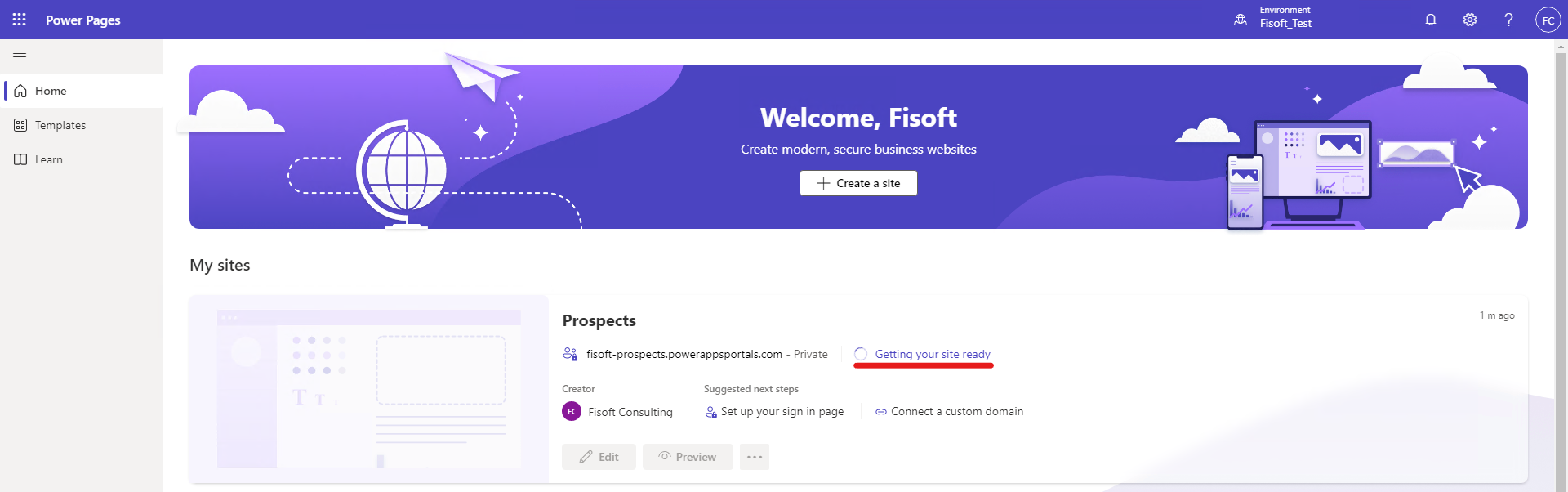Open the notifications bell
The image size is (1568, 492).
1430,19
